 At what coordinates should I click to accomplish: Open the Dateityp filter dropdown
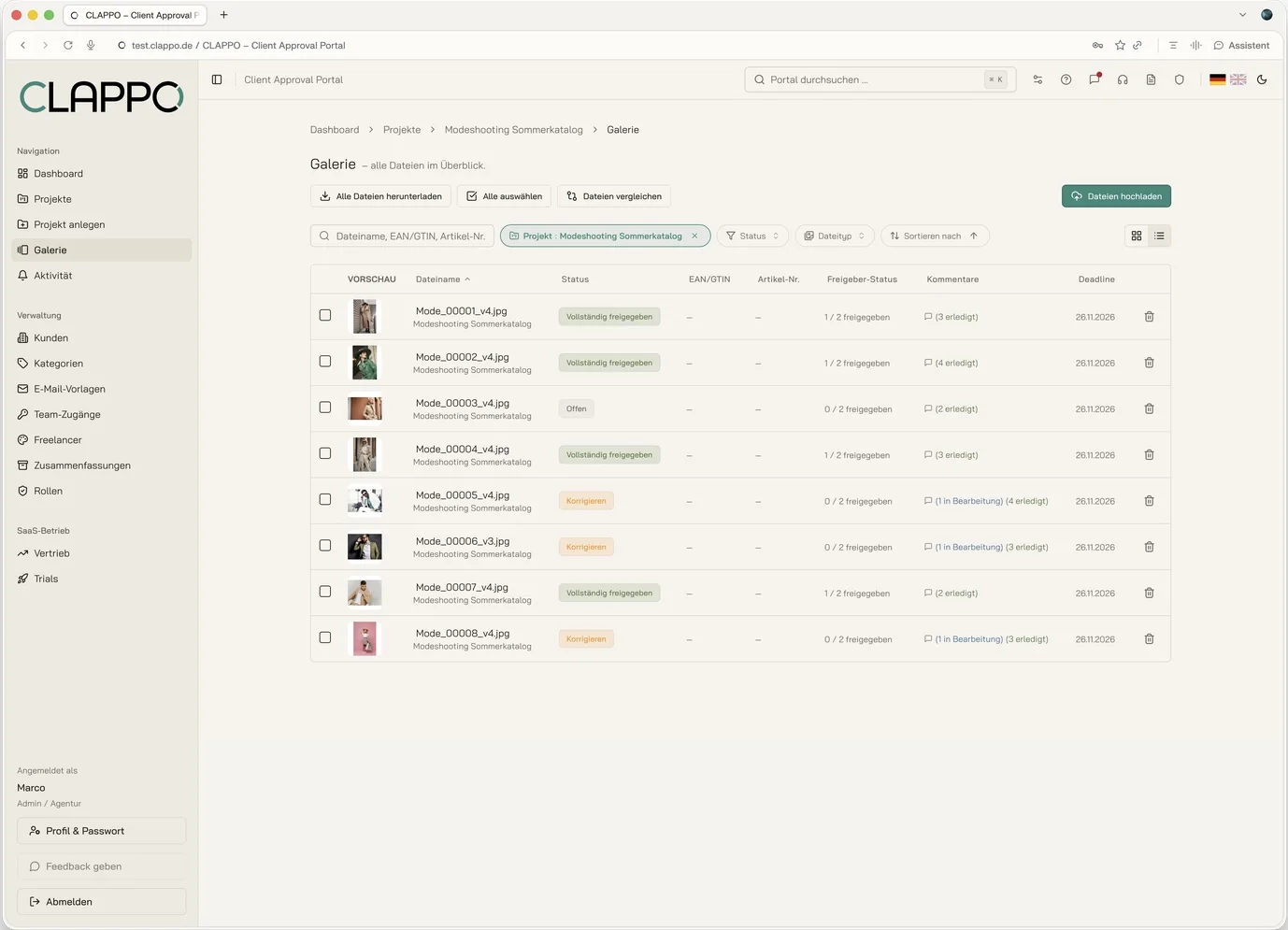[x=835, y=236]
